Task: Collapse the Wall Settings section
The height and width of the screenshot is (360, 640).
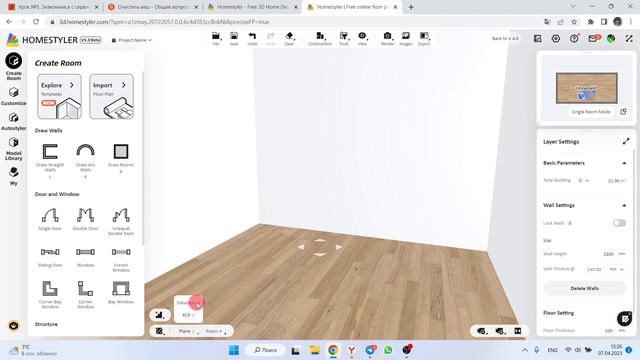Action: tap(624, 205)
